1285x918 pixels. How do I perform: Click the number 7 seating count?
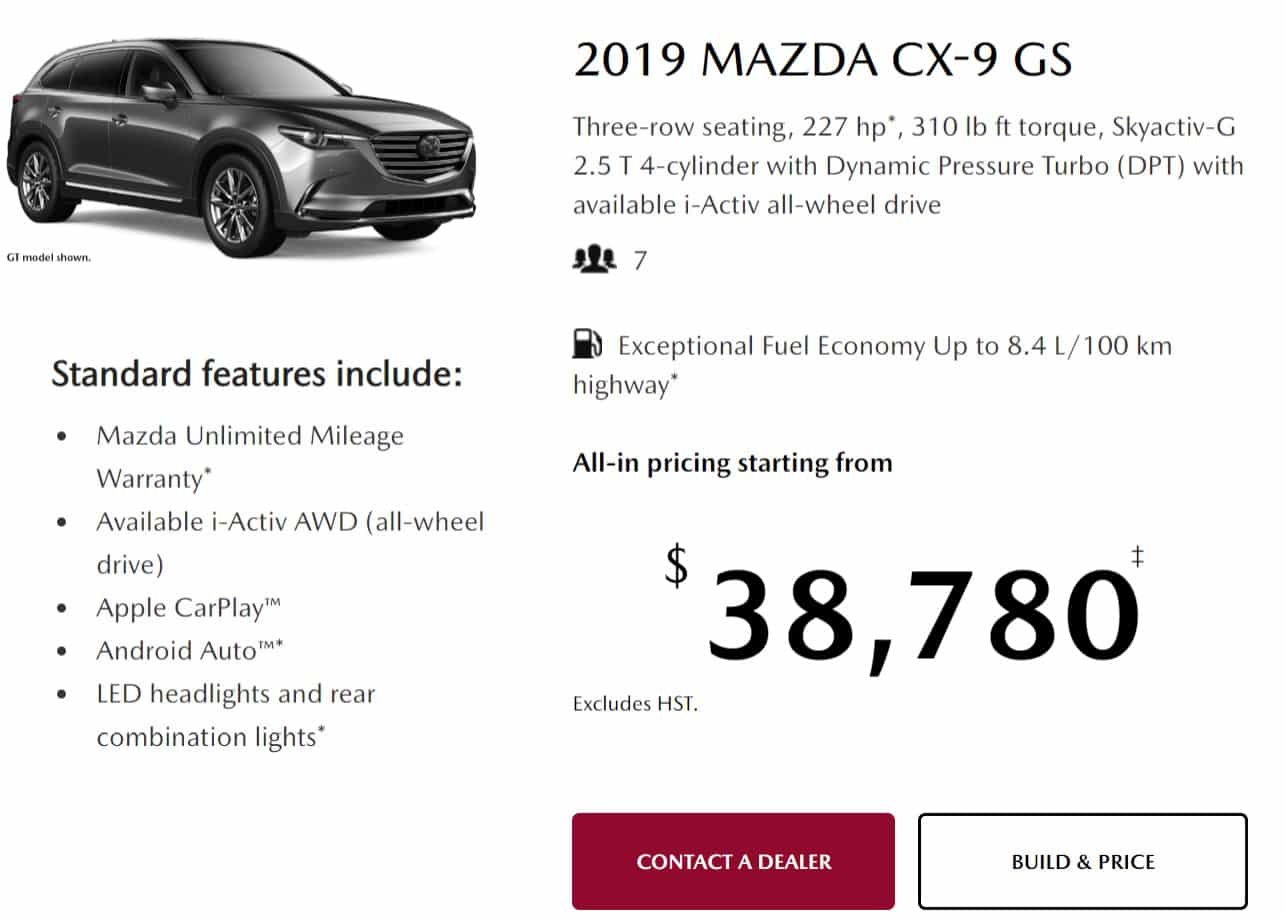(640, 262)
